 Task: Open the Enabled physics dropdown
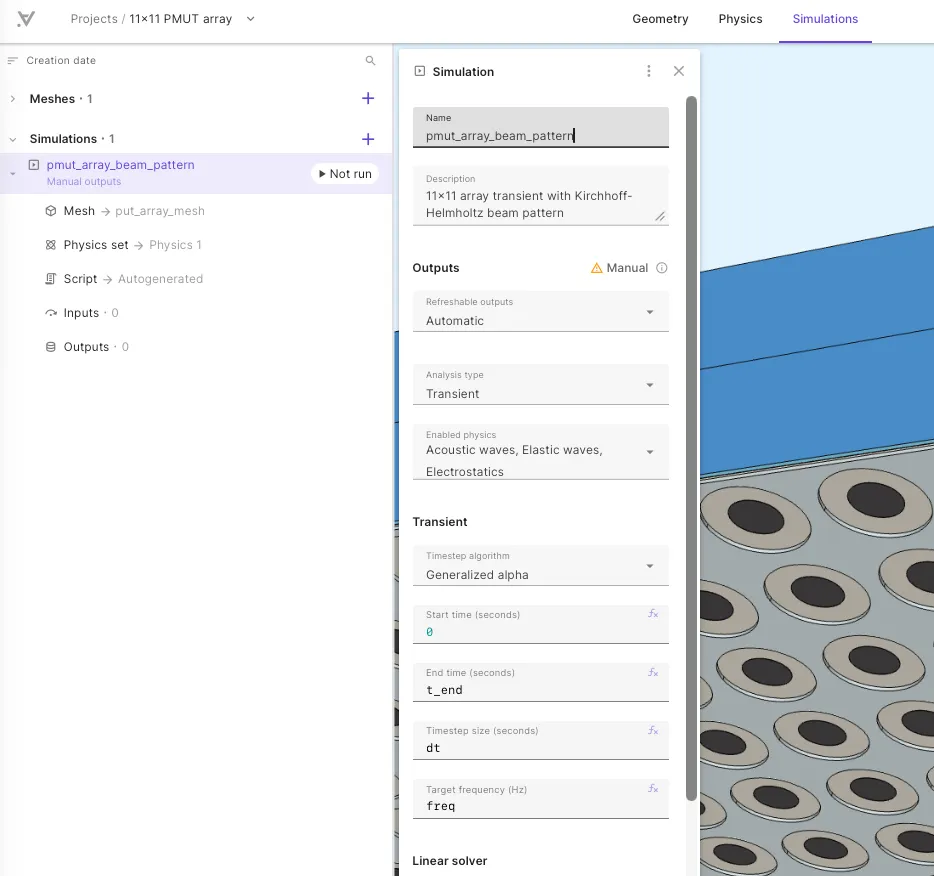[540, 452]
